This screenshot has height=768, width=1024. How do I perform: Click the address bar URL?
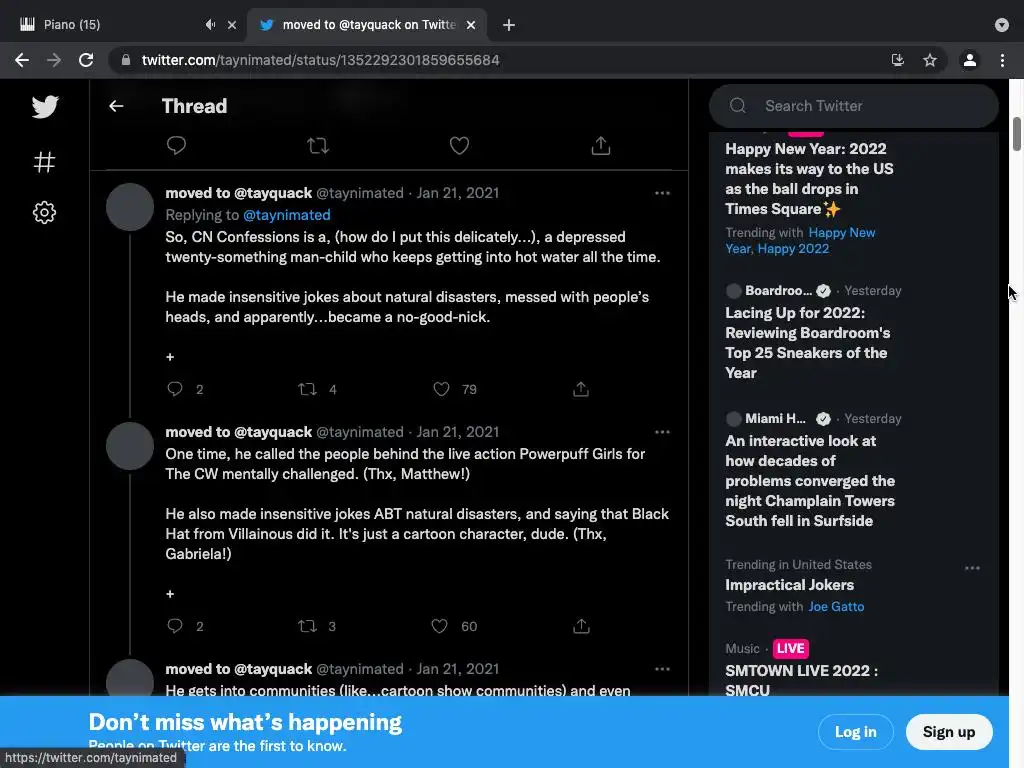(320, 60)
